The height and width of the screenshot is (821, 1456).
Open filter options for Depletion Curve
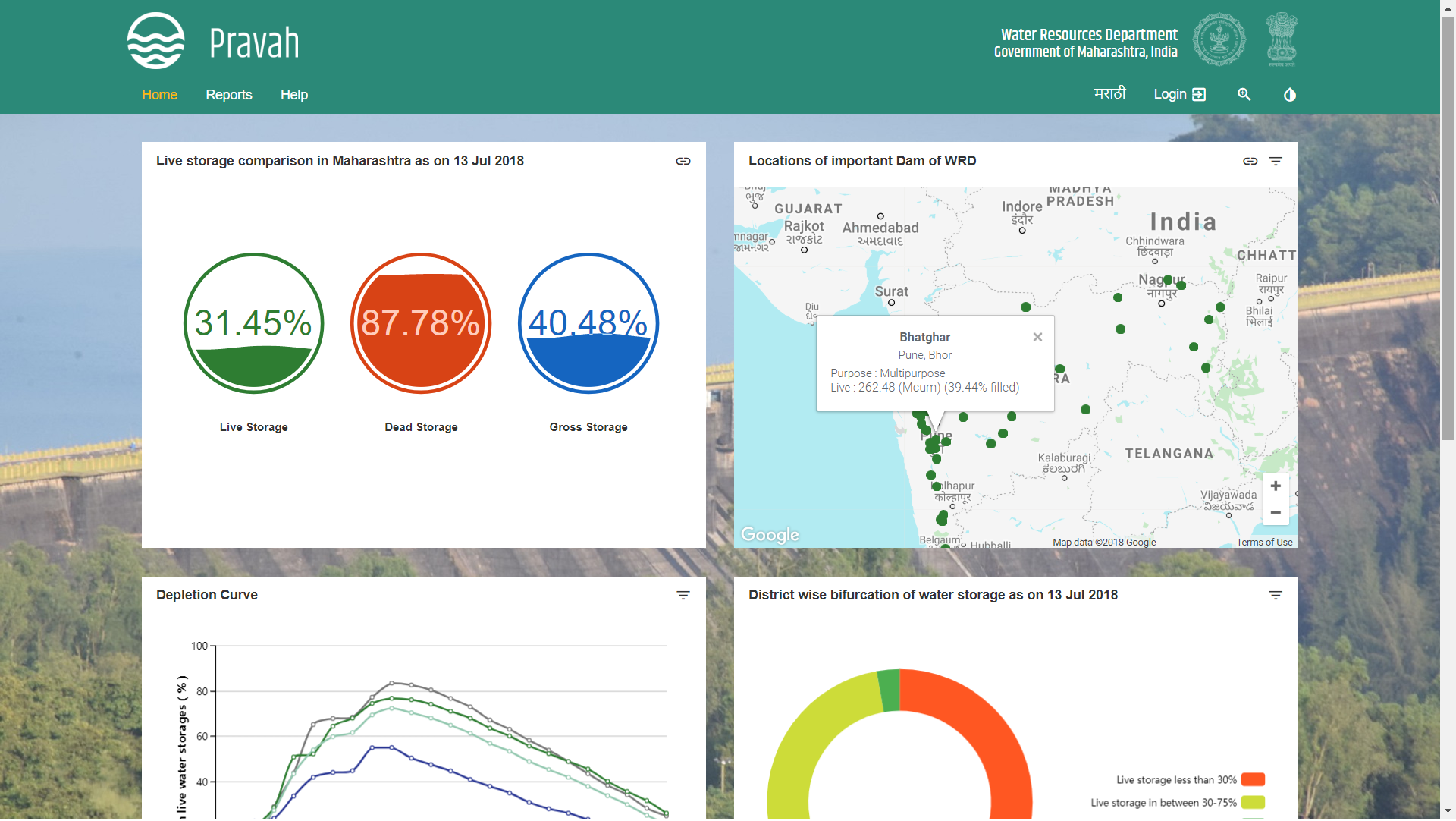(x=682, y=596)
